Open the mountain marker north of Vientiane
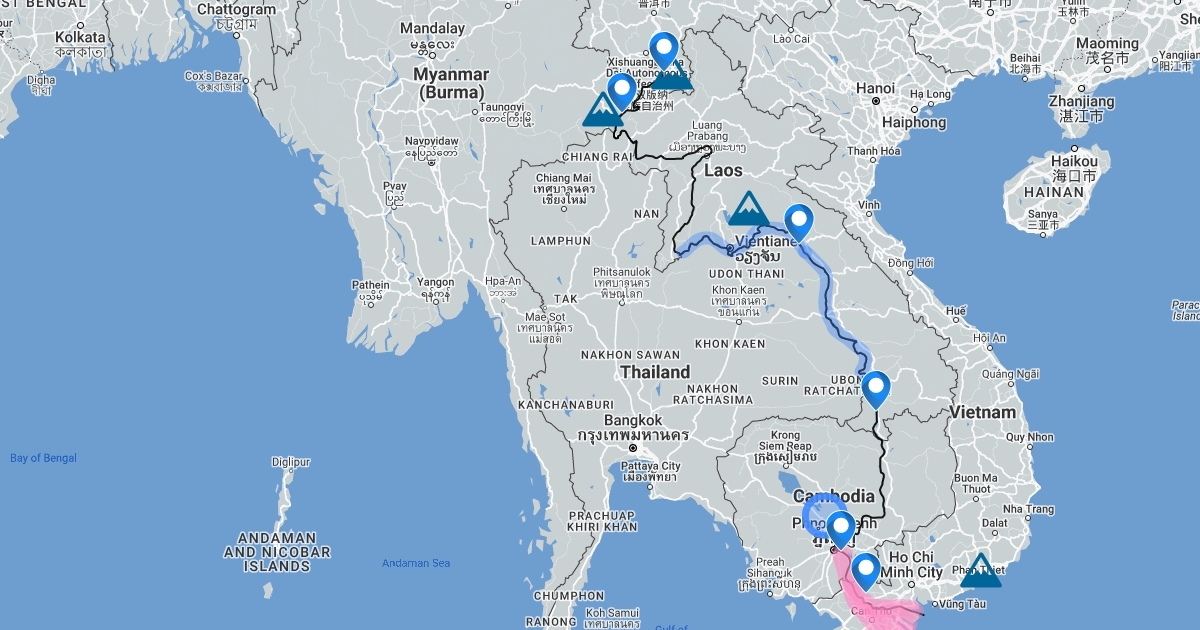 tap(748, 209)
